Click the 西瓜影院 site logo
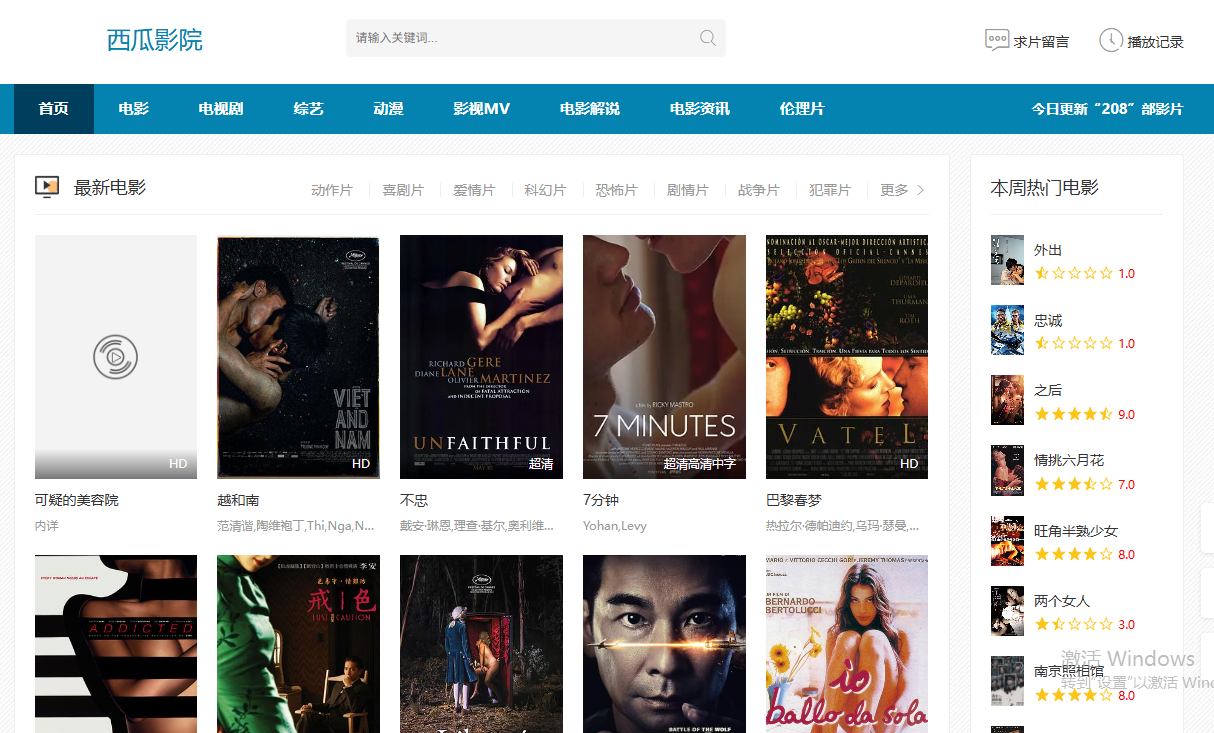This screenshot has height=733, width=1214. point(154,40)
